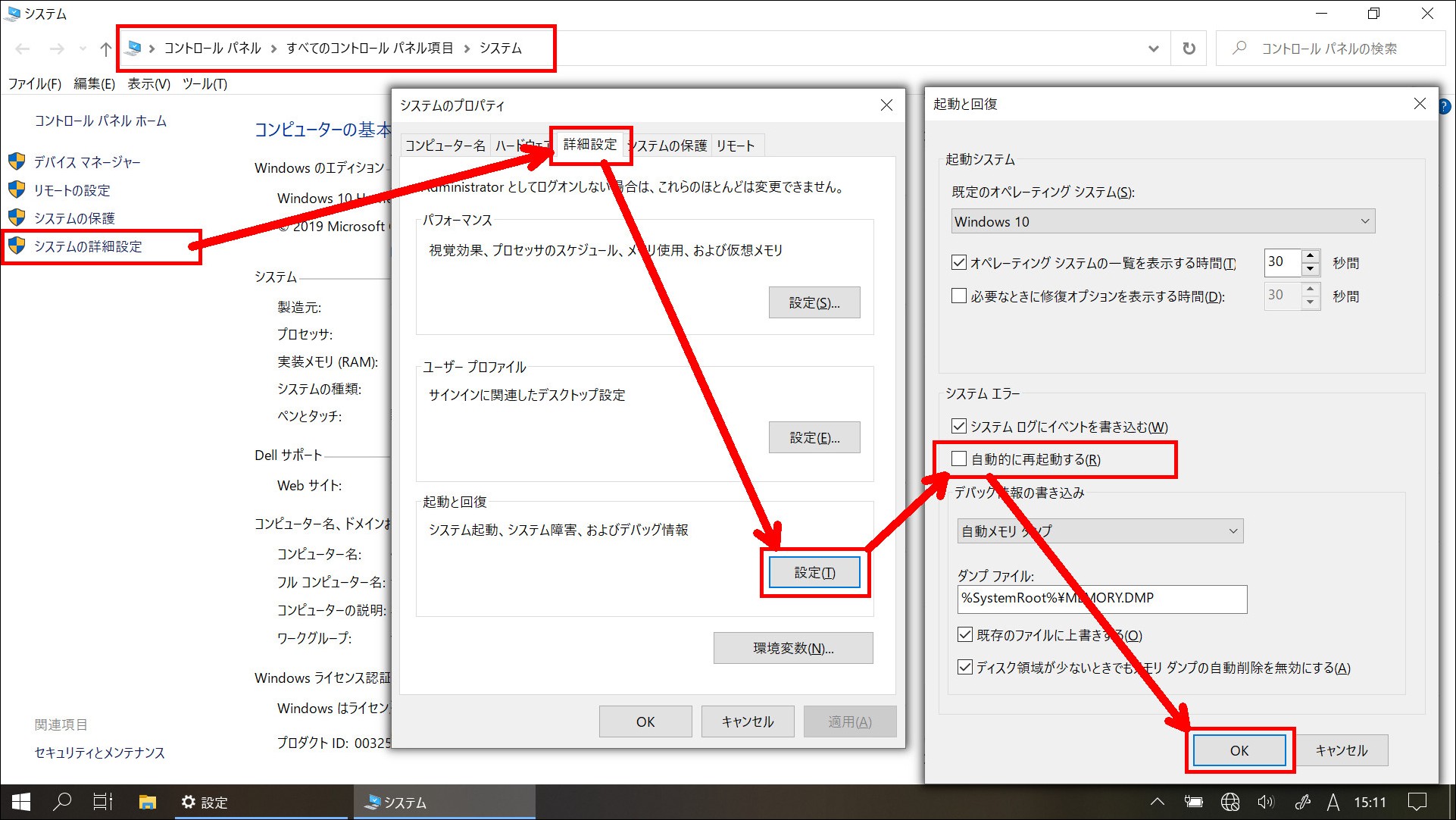Image resolution: width=1456 pixels, height=820 pixels.
Task: Click OS list time value field 30
Action: tap(1283, 262)
